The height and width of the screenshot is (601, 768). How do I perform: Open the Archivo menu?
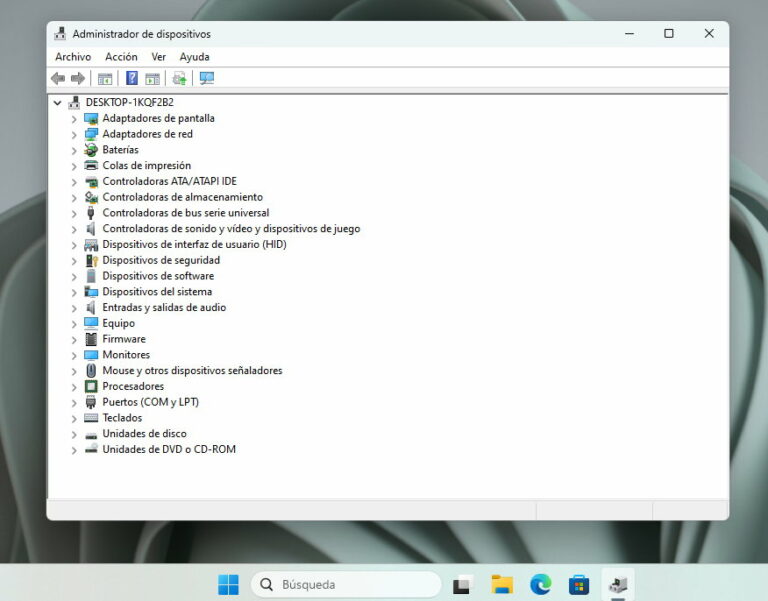tap(73, 57)
